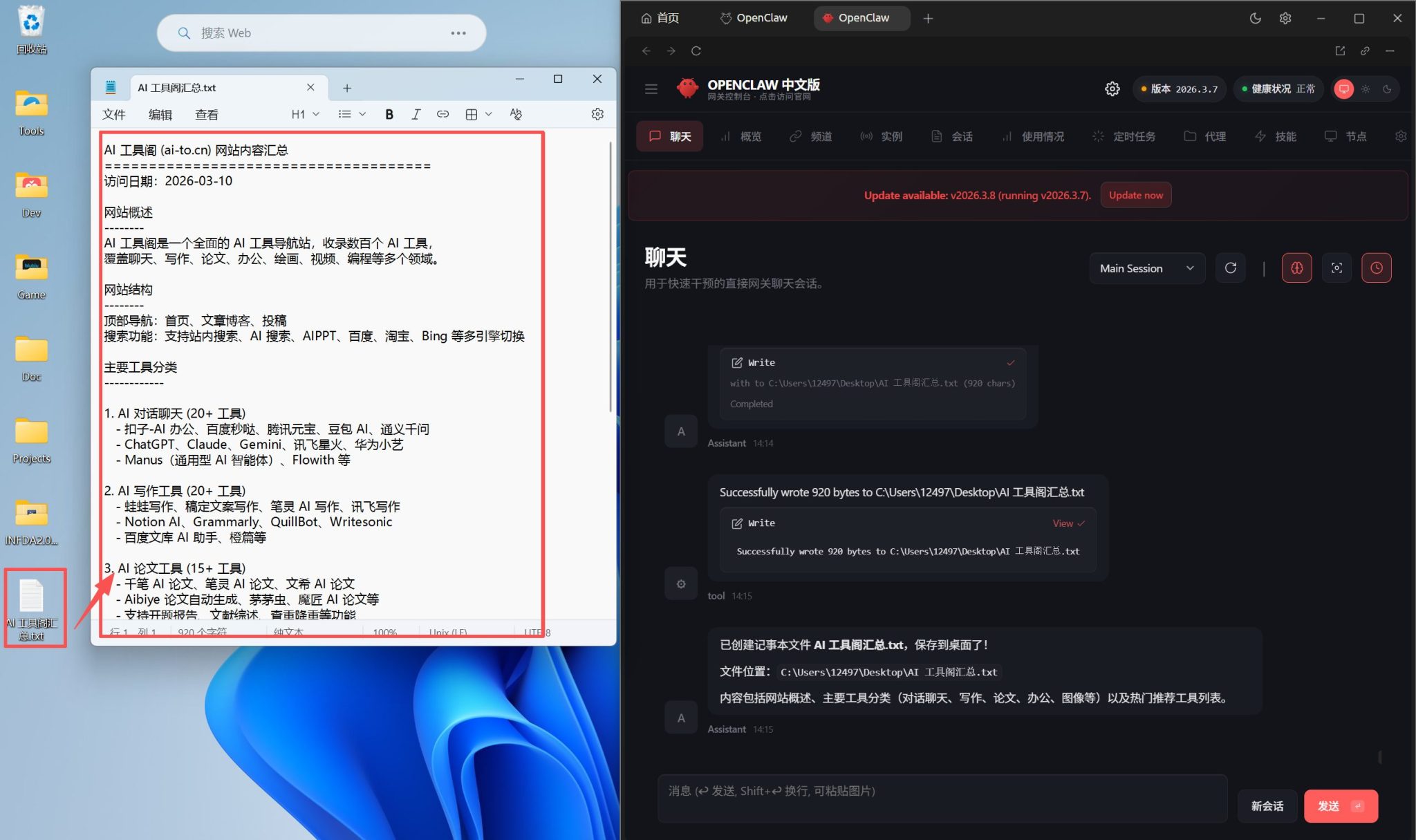Switch to the 会话 sessions tab
1416x840 pixels.
960,136
